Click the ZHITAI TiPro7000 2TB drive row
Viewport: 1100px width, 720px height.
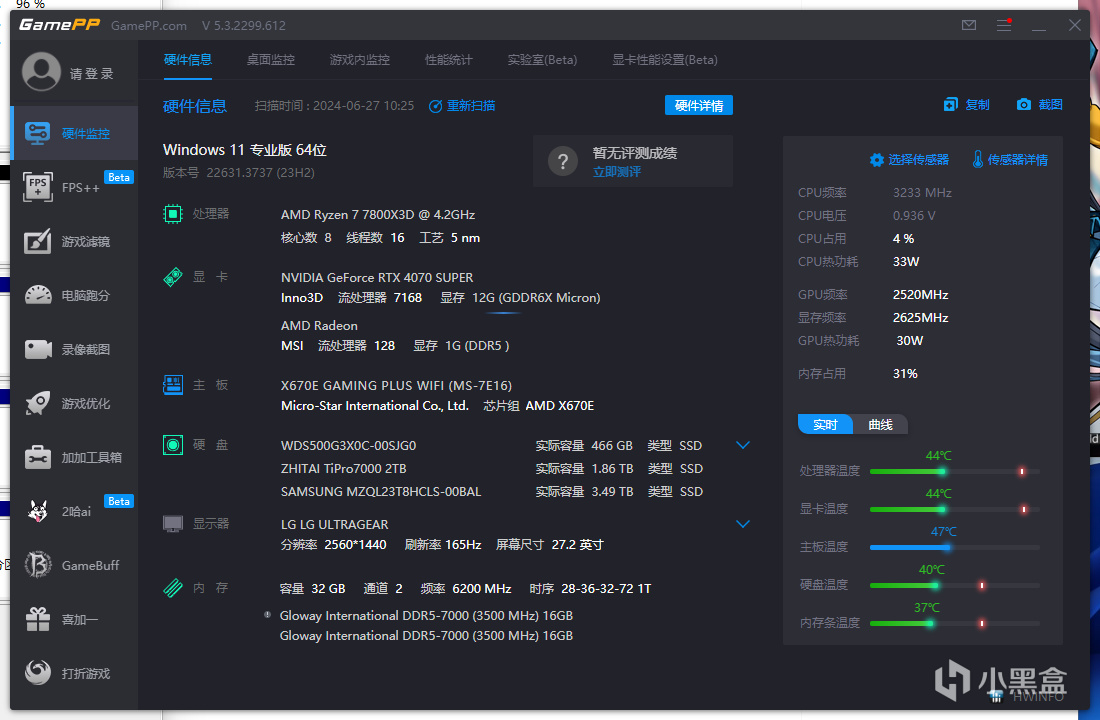tap(492, 469)
